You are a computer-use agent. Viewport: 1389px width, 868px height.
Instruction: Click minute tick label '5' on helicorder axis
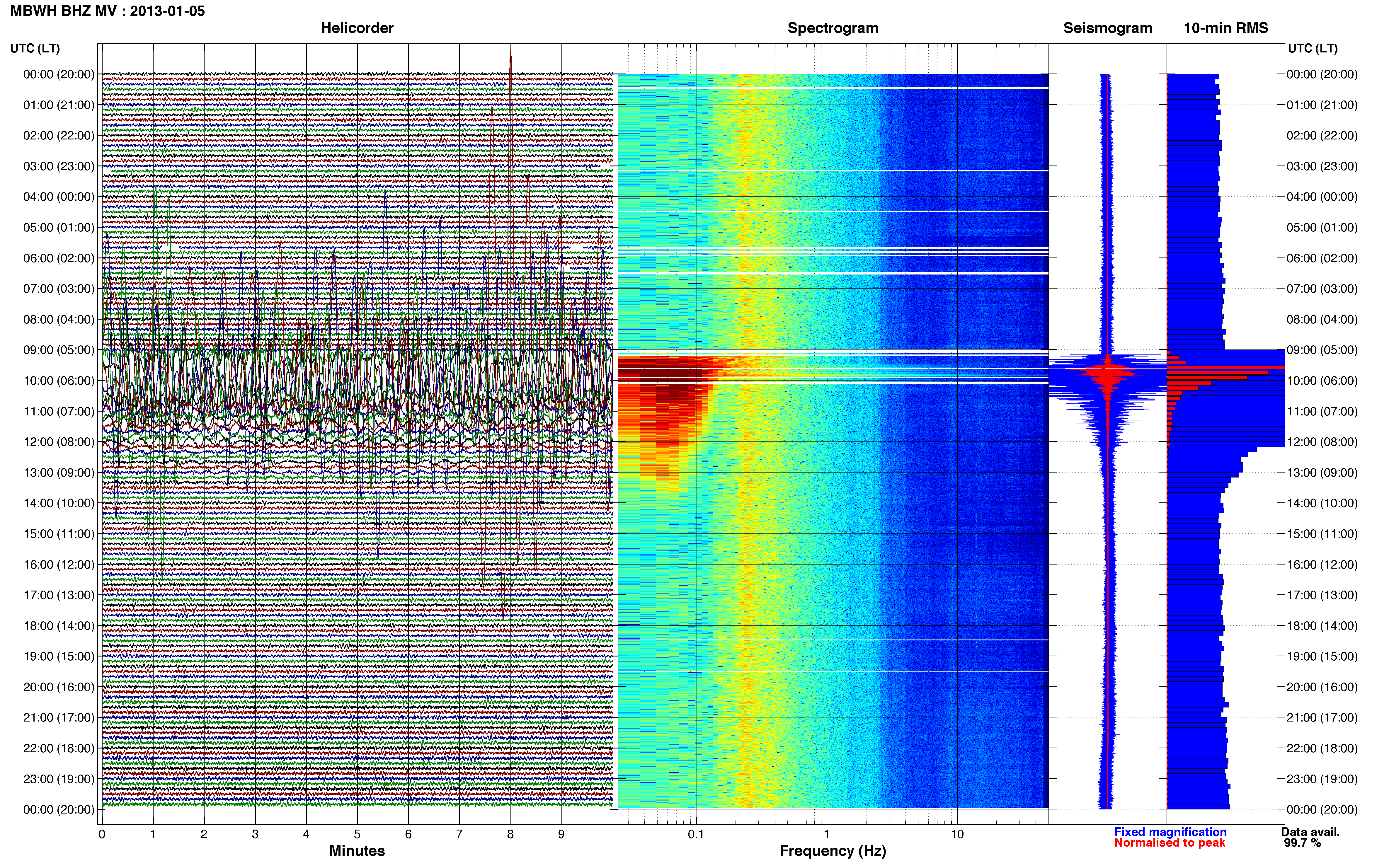point(357,834)
